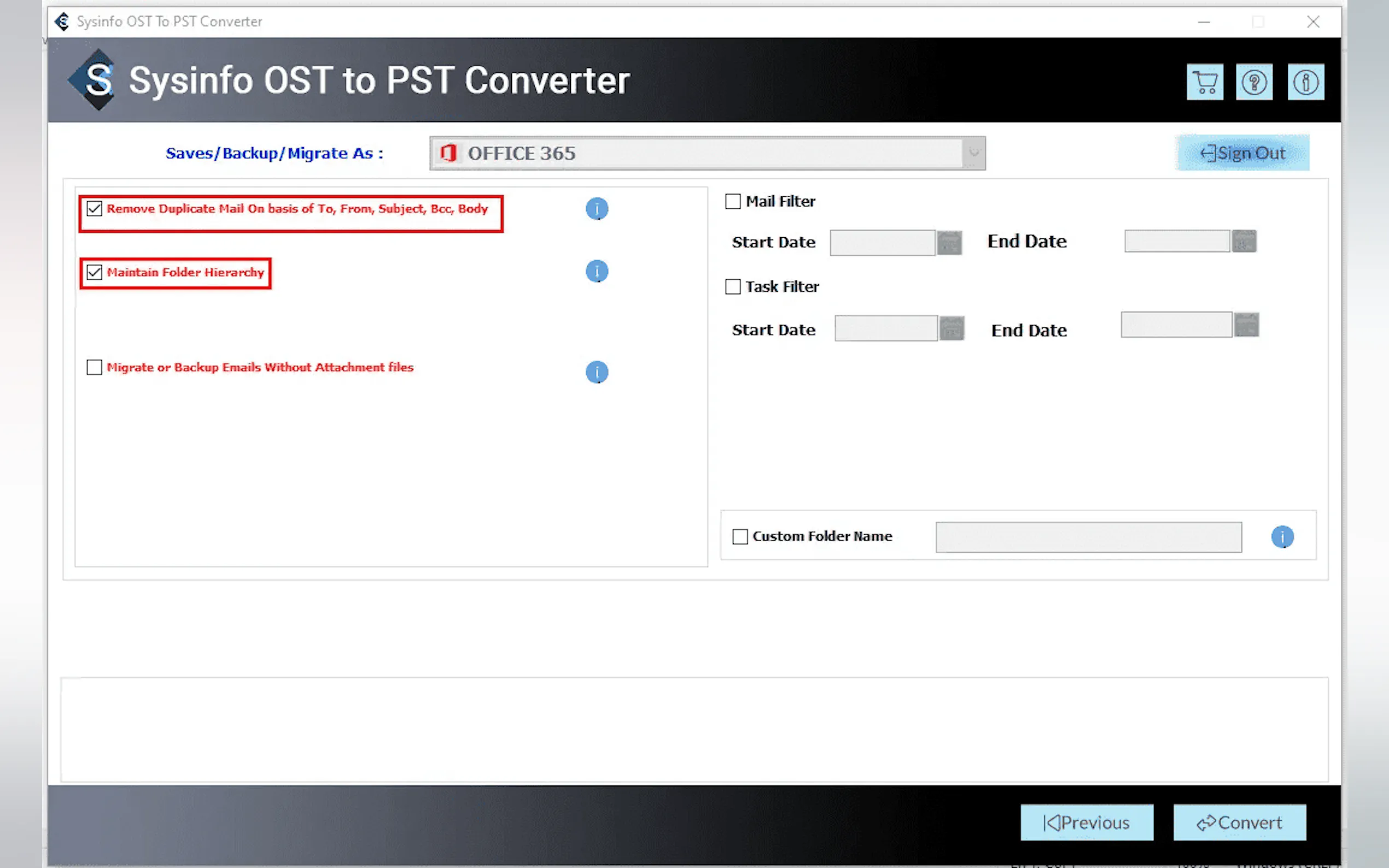Check the Custom Folder Name option
This screenshot has width=1389, height=868.
[x=739, y=537]
